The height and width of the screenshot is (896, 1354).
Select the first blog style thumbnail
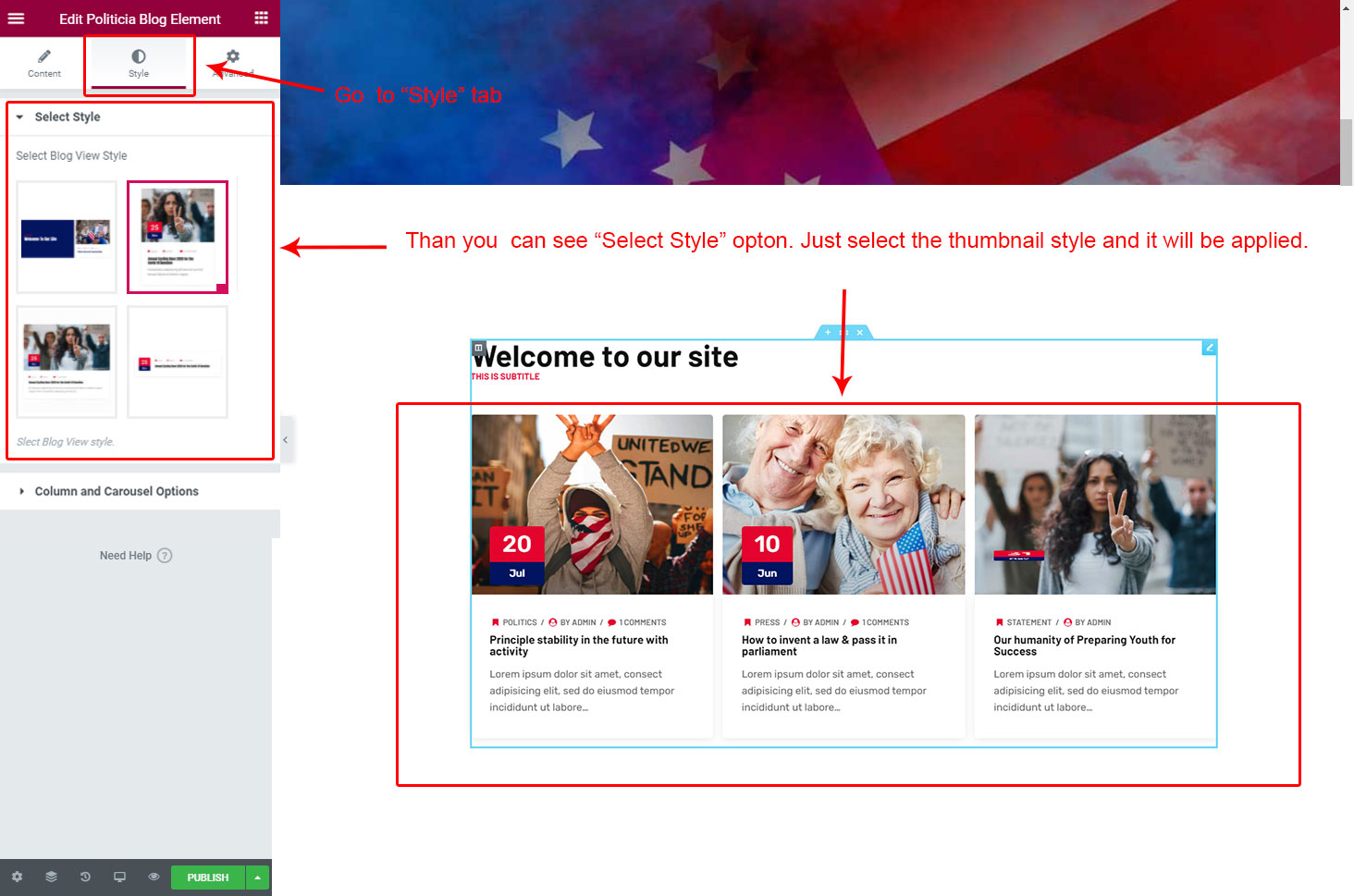click(67, 237)
